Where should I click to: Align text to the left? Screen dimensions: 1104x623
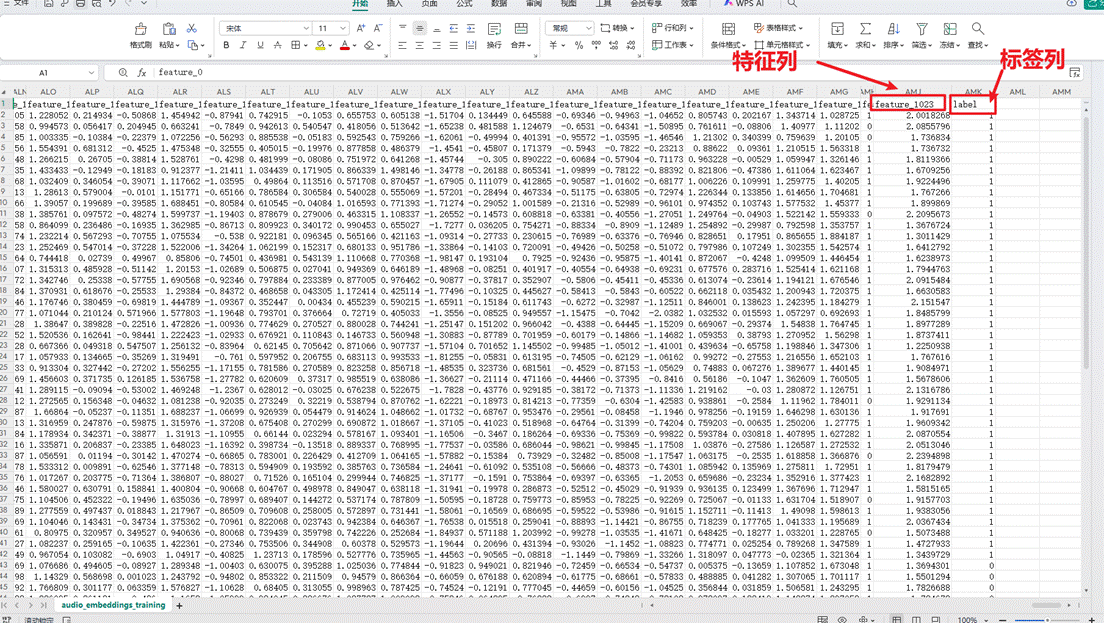403,45
